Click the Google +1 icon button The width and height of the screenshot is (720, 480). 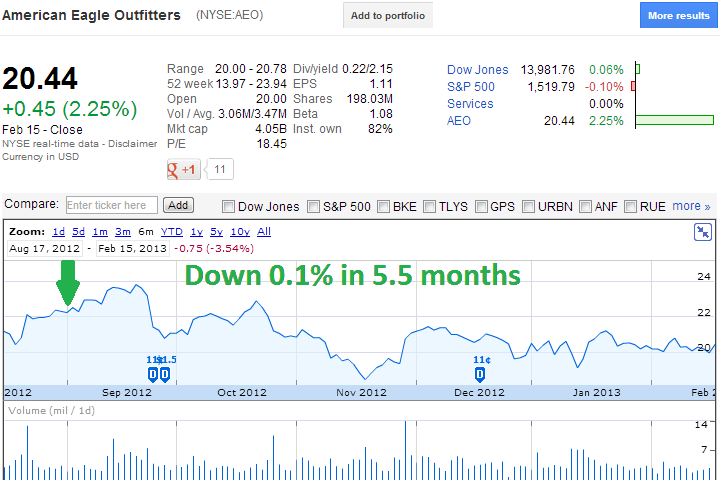pos(183,169)
